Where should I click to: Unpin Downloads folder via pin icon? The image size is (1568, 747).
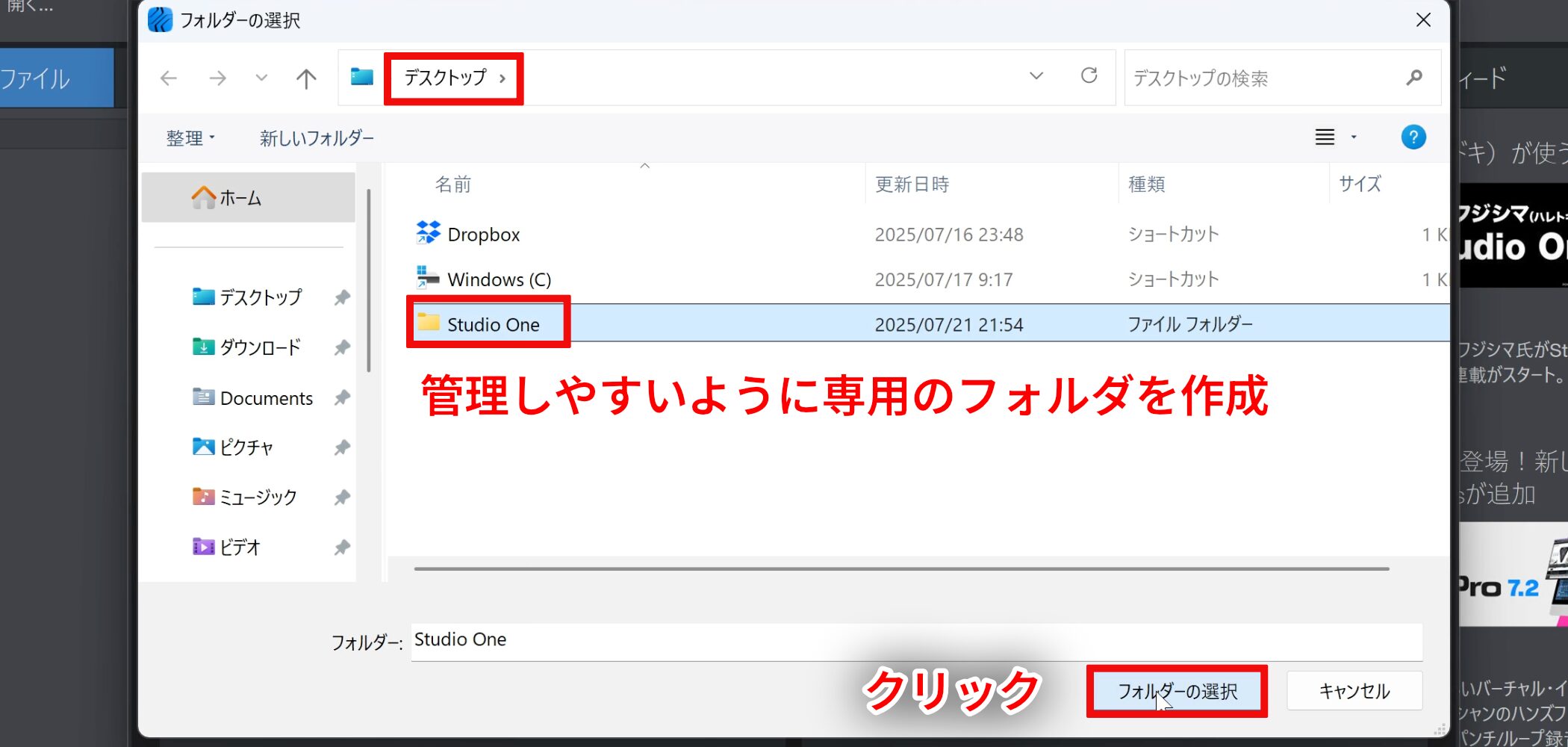[342, 348]
